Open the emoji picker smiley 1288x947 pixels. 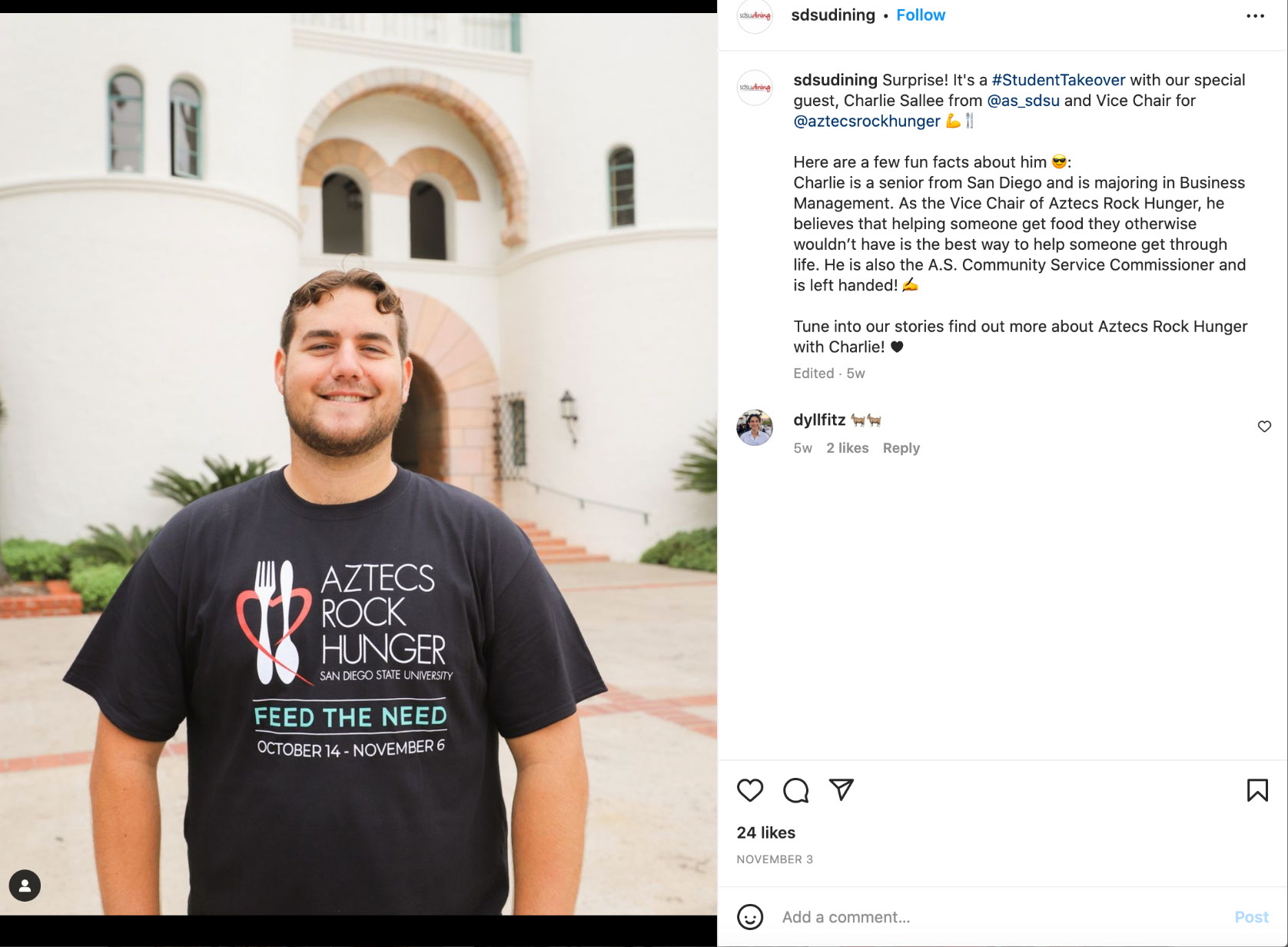point(750,917)
